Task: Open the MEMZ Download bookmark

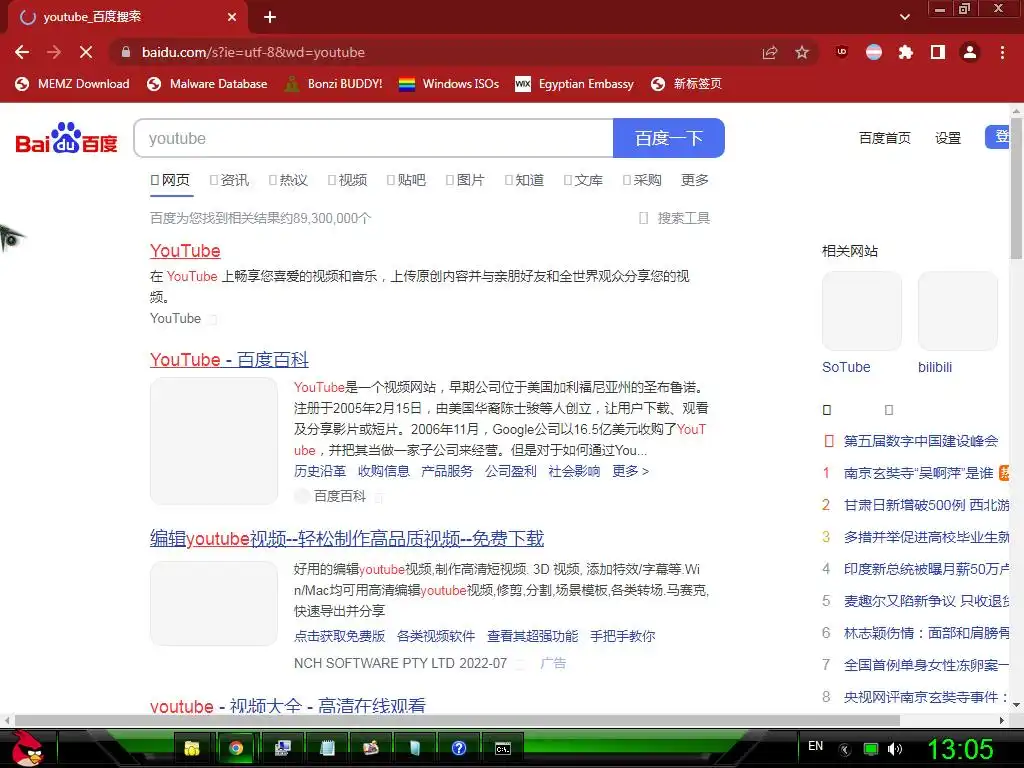Action: (72, 84)
